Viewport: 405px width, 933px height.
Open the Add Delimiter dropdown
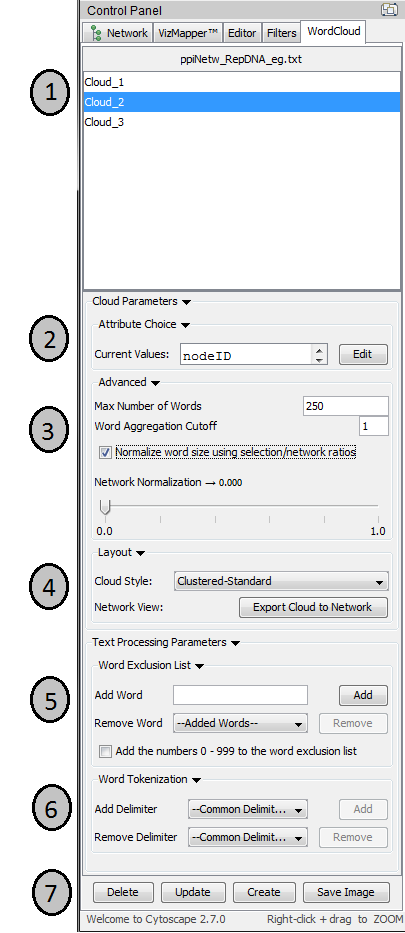(x=248, y=809)
